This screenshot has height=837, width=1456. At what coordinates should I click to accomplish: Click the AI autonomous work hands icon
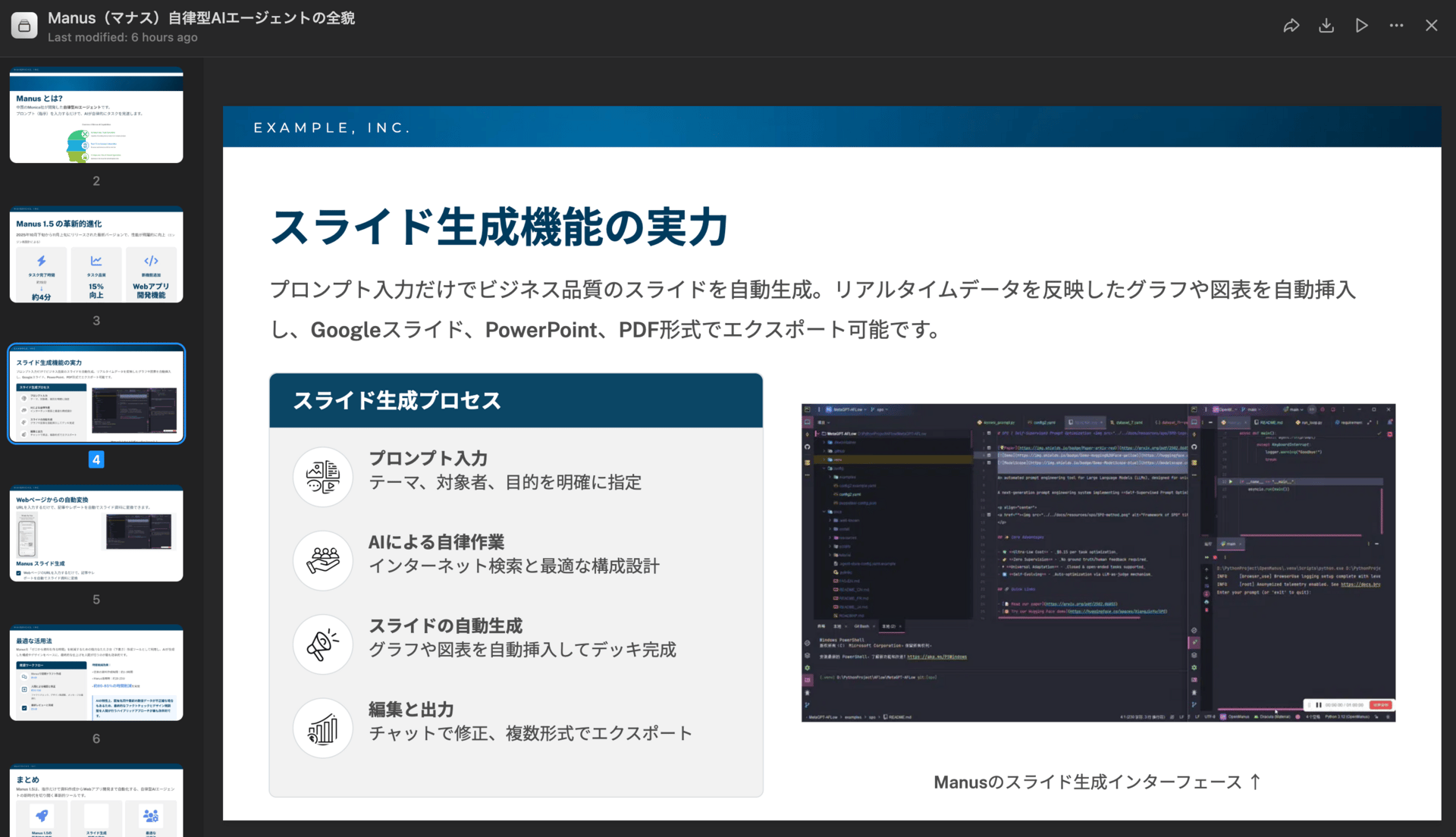323,560
